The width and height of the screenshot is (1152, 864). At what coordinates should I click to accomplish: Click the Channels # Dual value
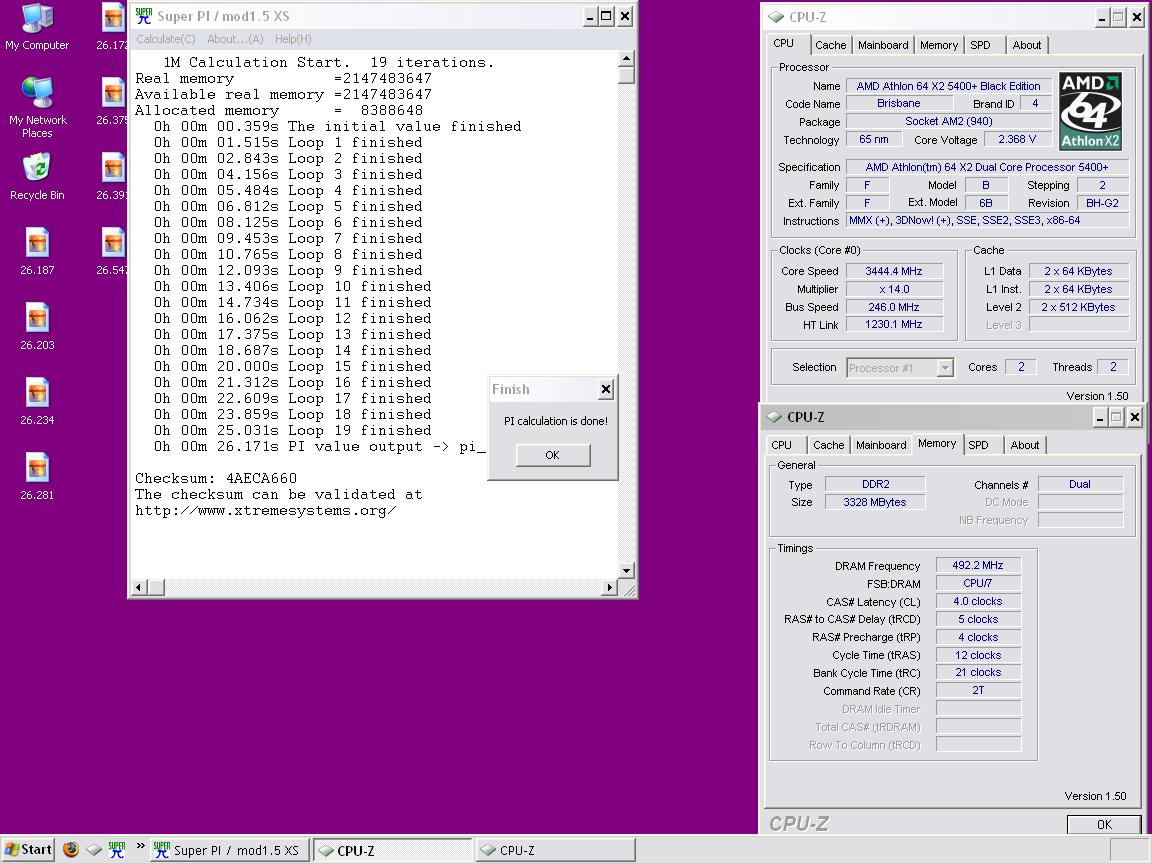[x=1080, y=484]
